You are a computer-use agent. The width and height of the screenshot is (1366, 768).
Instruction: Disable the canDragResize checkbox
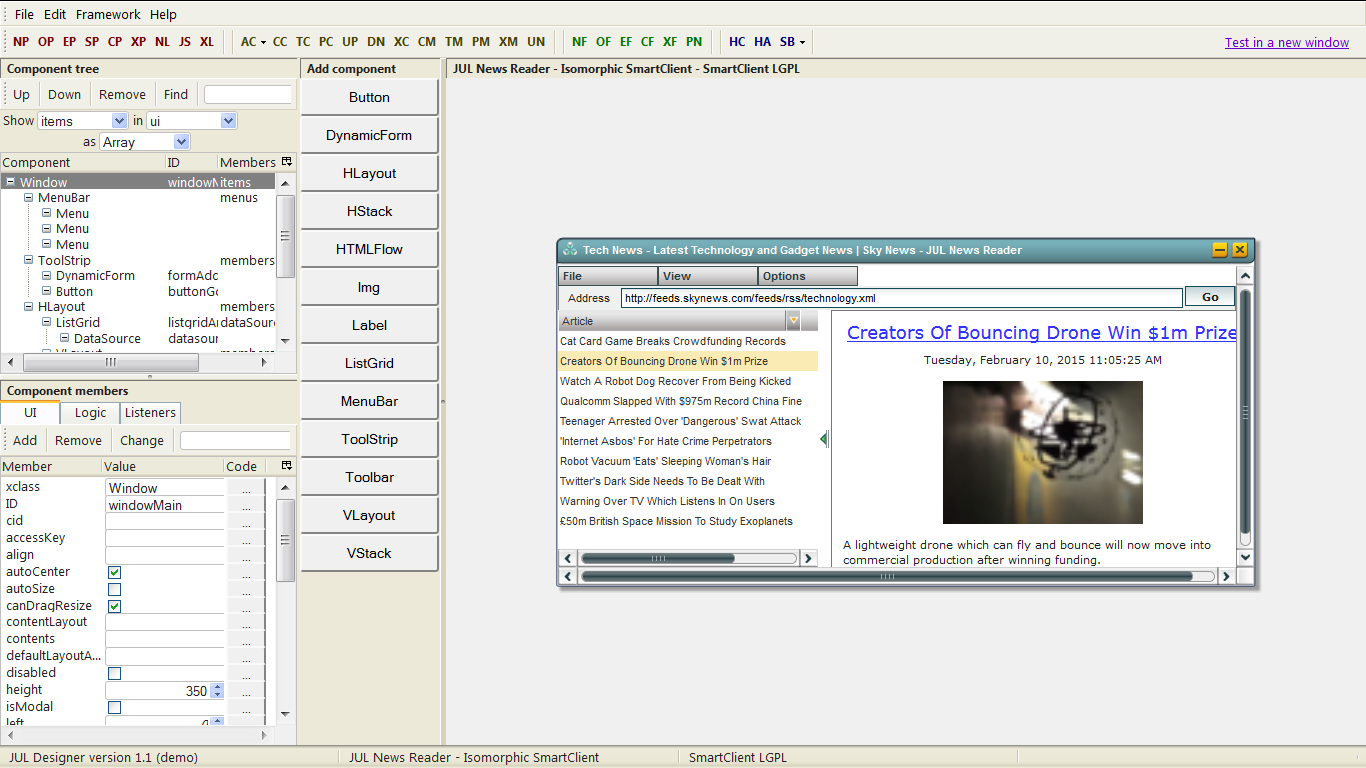click(x=114, y=606)
